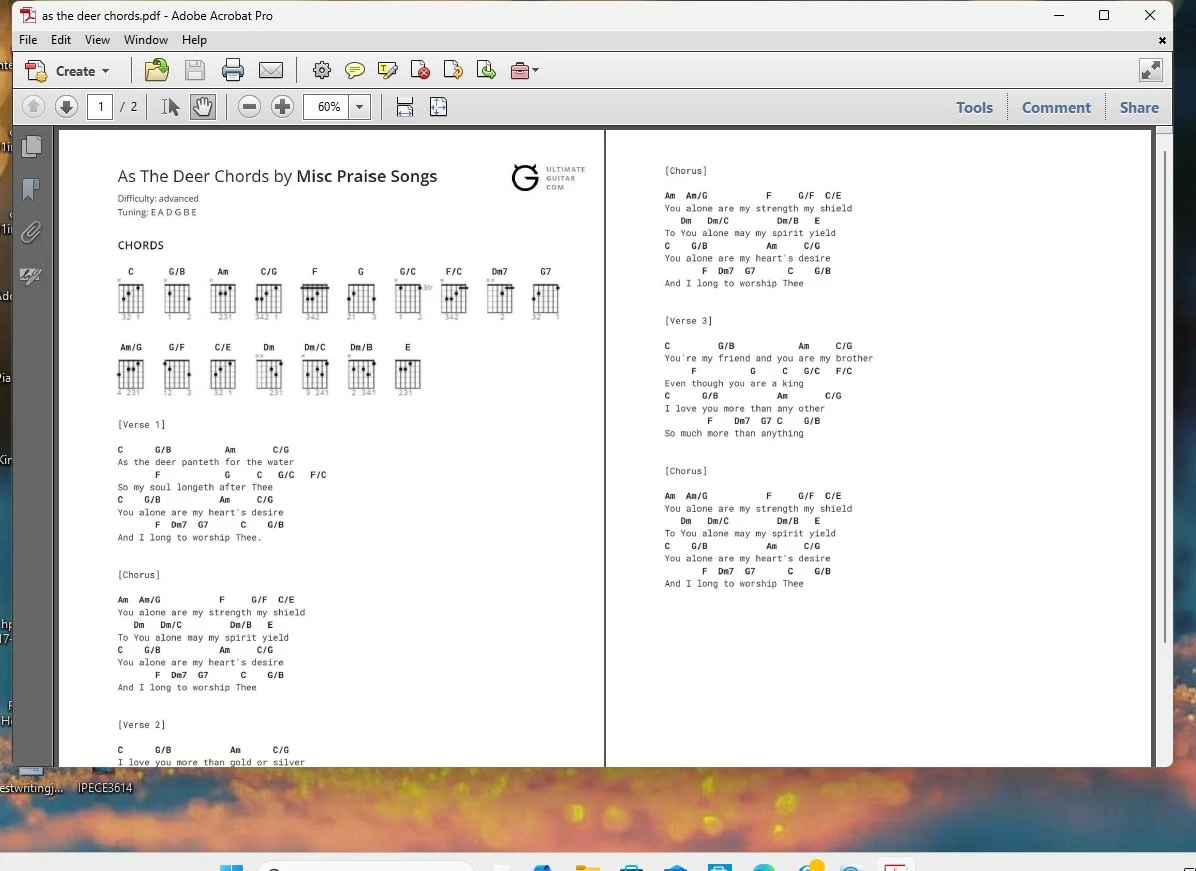
Task: Click the lyric "Even though you are a king"
Action: pyautogui.click(x=734, y=384)
